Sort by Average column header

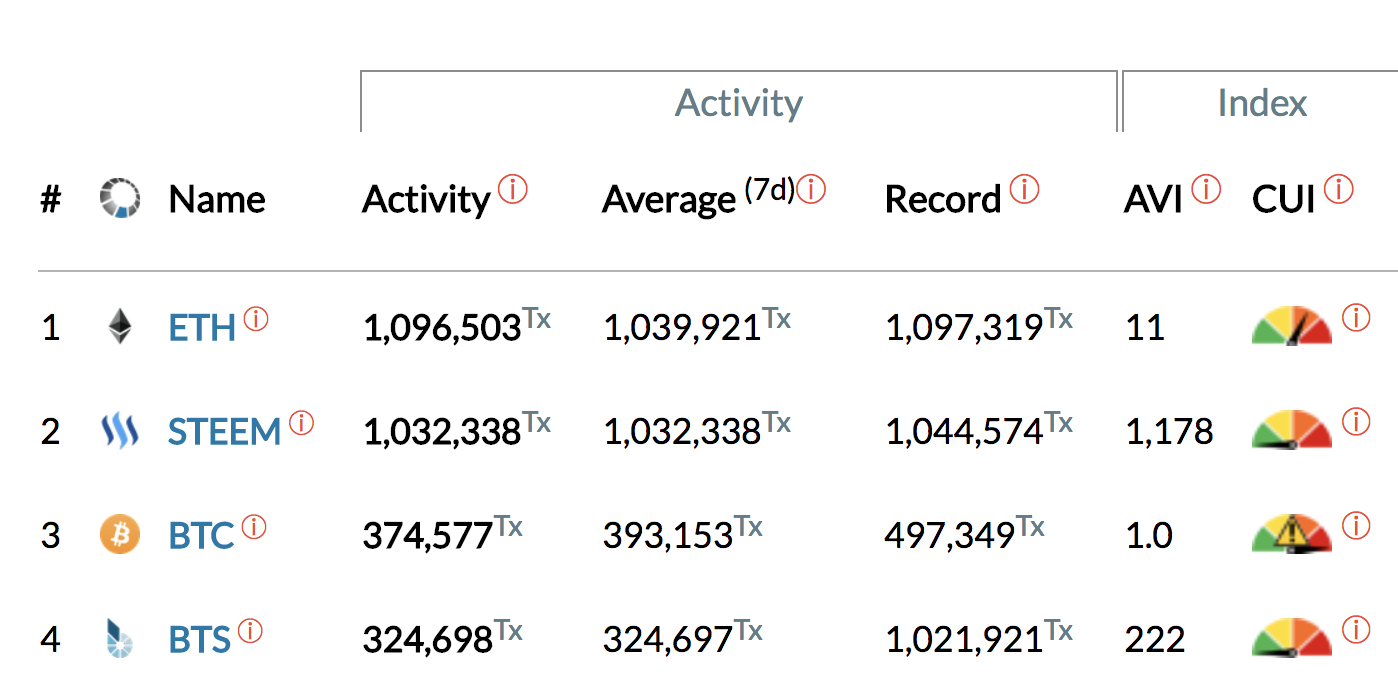coord(668,200)
